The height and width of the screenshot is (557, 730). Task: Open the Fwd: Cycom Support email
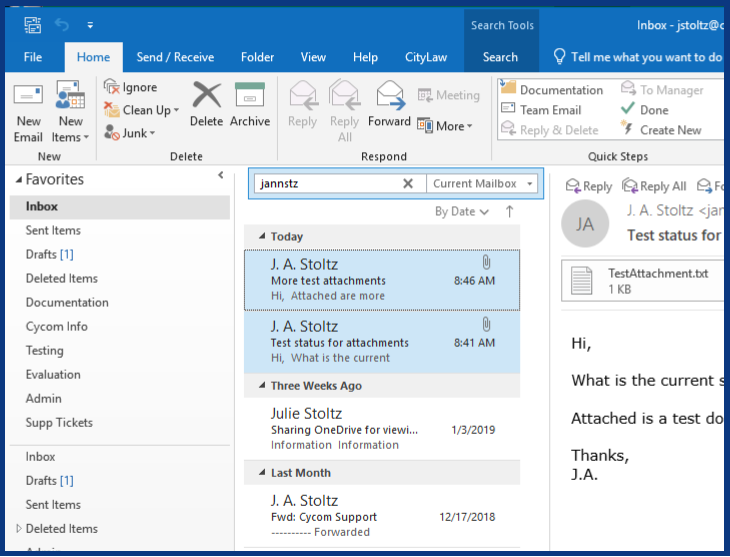(x=382, y=516)
